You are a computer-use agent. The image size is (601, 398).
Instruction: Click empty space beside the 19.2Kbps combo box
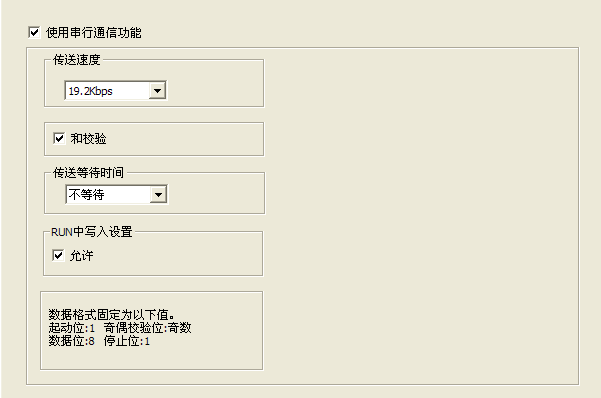[215, 90]
